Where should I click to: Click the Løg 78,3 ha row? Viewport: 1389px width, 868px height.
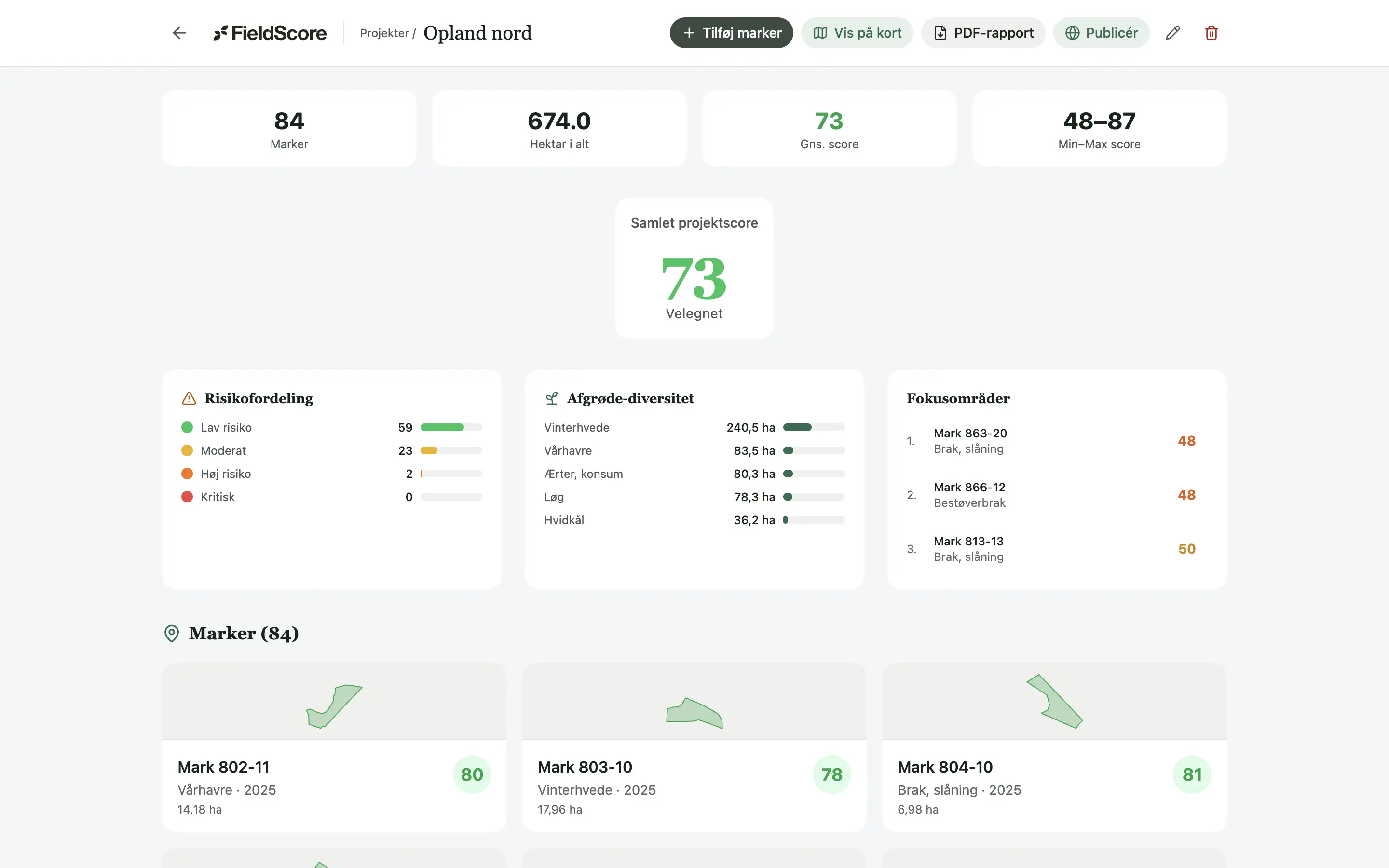coord(694,497)
